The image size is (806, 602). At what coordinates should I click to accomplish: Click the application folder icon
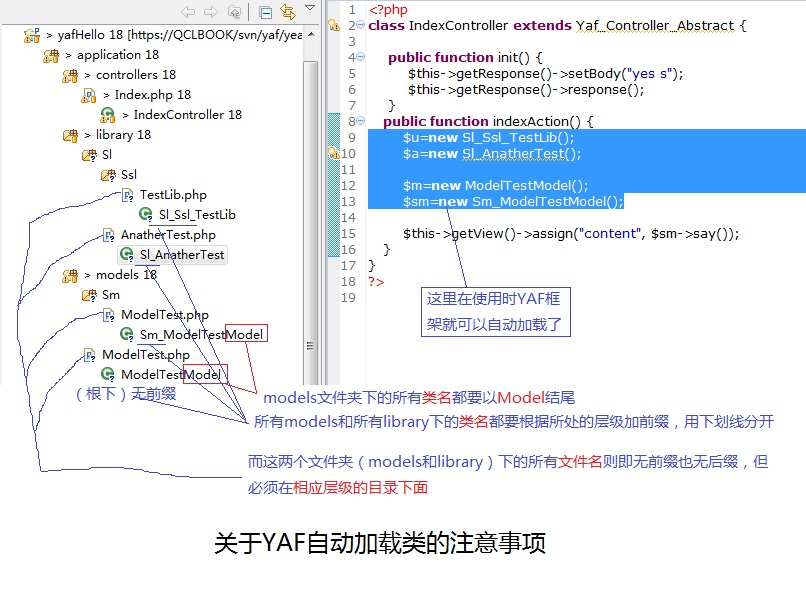pos(51,56)
